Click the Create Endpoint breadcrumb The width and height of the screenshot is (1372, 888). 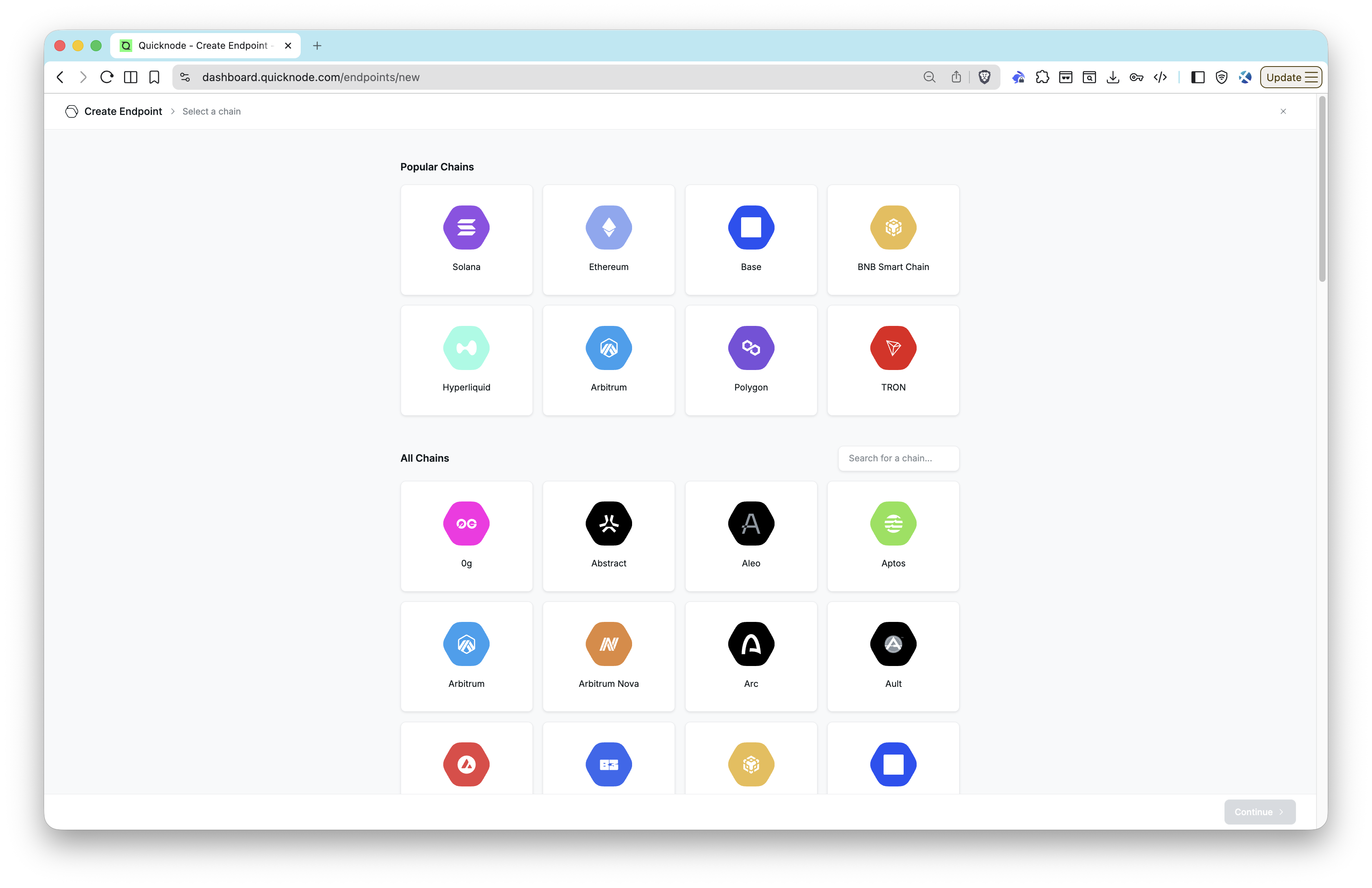(x=123, y=111)
